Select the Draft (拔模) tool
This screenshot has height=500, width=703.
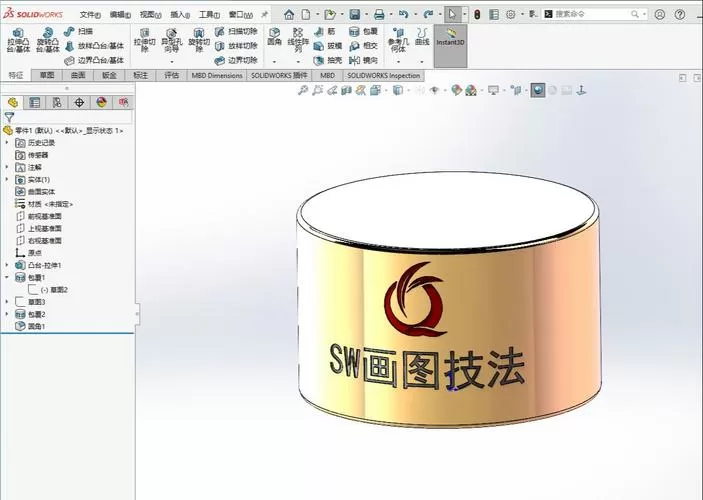pos(328,46)
